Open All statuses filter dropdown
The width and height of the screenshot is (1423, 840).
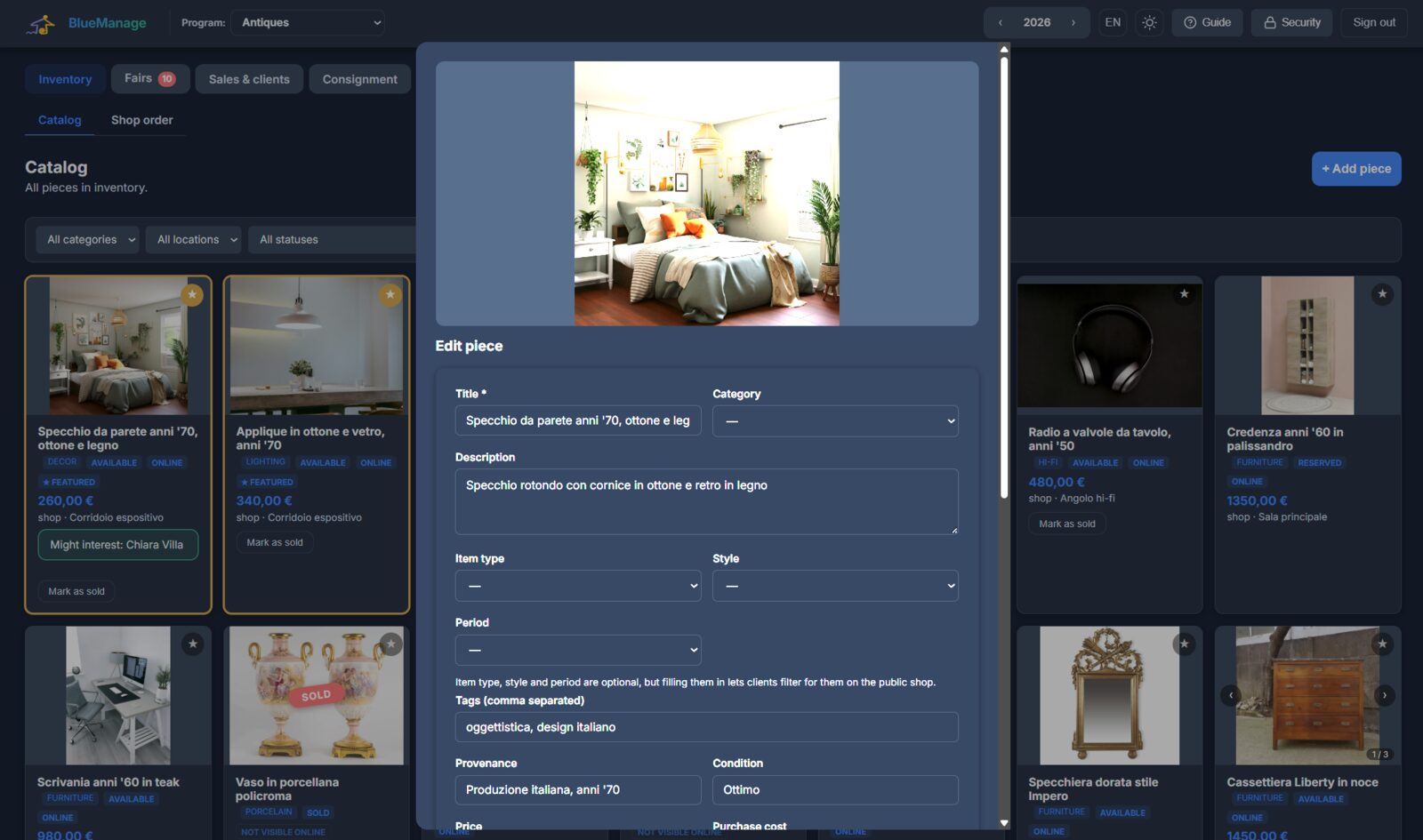point(332,239)
